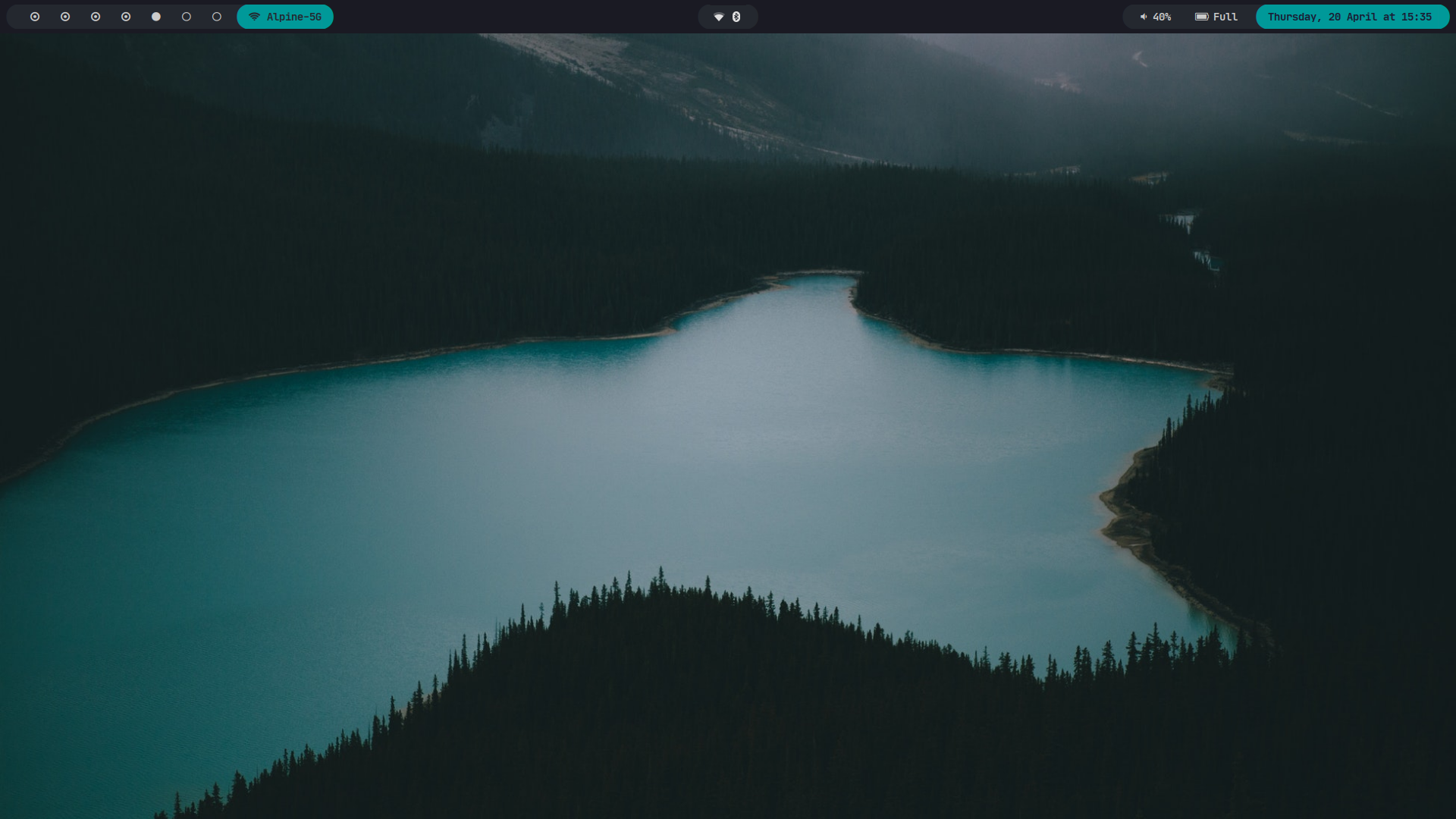The image size is (1456, 819).
Task: Switch to the last empty workspace circle
Action: 217,17
